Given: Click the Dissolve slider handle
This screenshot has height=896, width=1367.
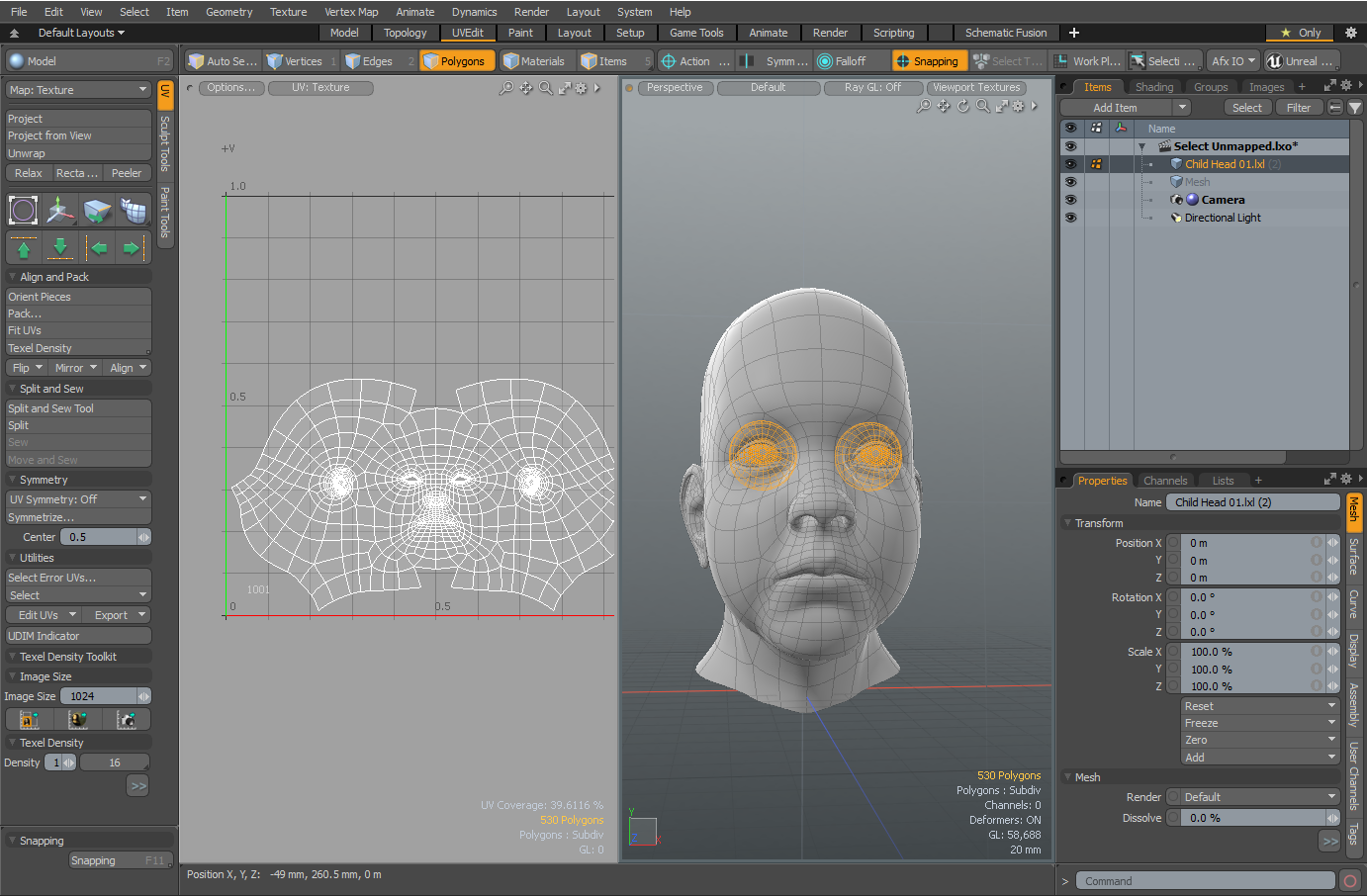Looking at the screenshot, I should [1332, 818].
